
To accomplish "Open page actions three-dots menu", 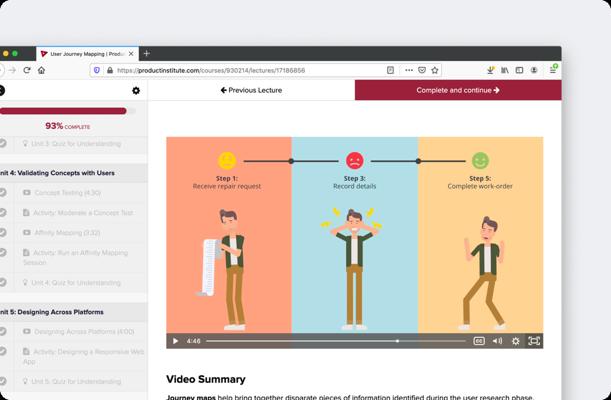I will pyautogui.click(x=409, y=70).
